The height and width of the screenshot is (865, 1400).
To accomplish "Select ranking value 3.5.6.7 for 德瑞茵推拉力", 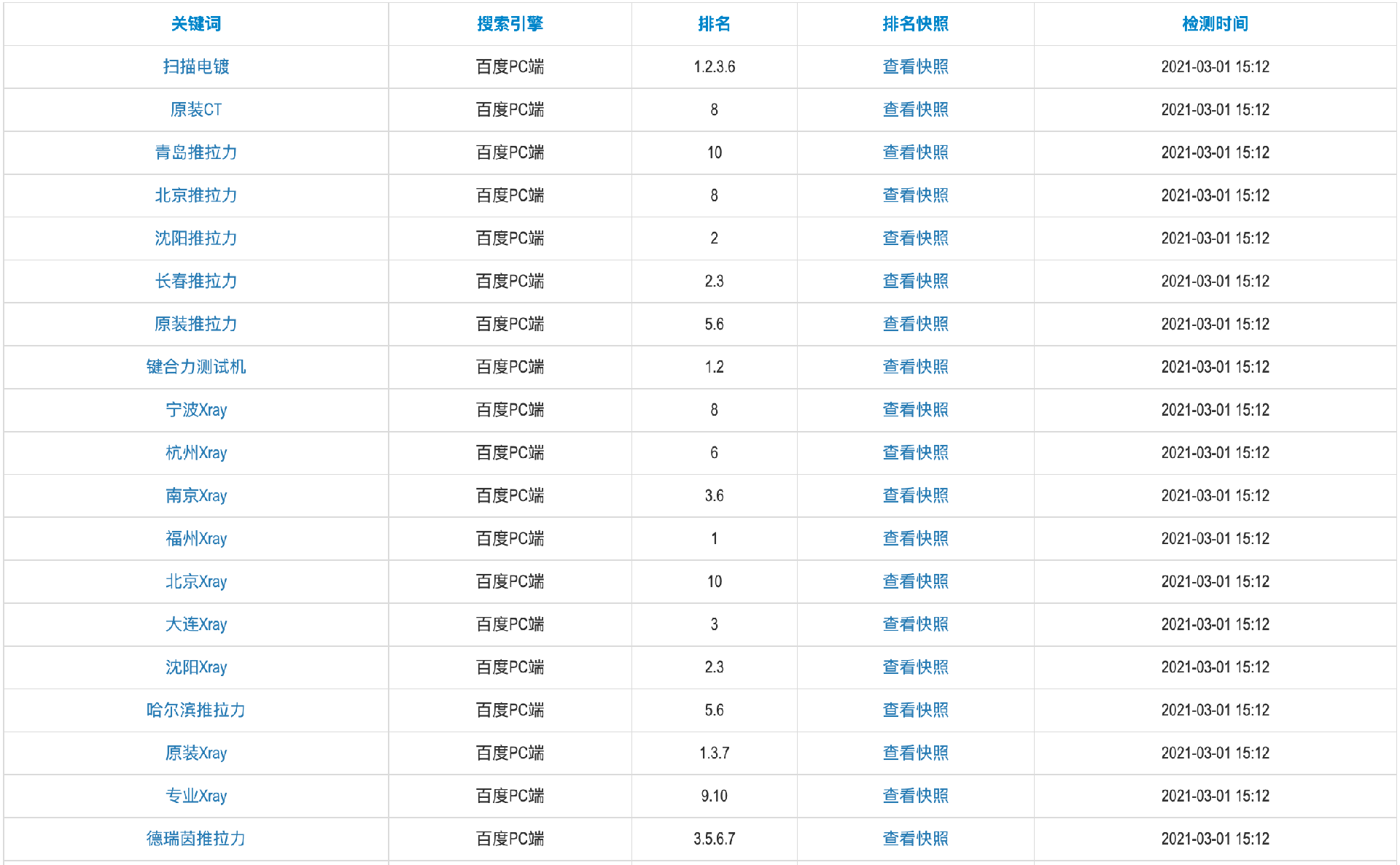I will click(x=715, y=839).
